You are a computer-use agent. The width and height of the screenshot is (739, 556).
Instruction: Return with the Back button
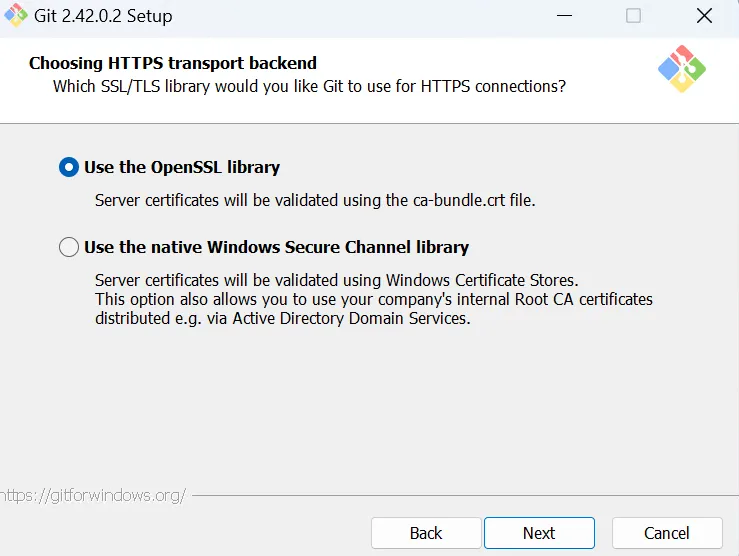[426, 533]
